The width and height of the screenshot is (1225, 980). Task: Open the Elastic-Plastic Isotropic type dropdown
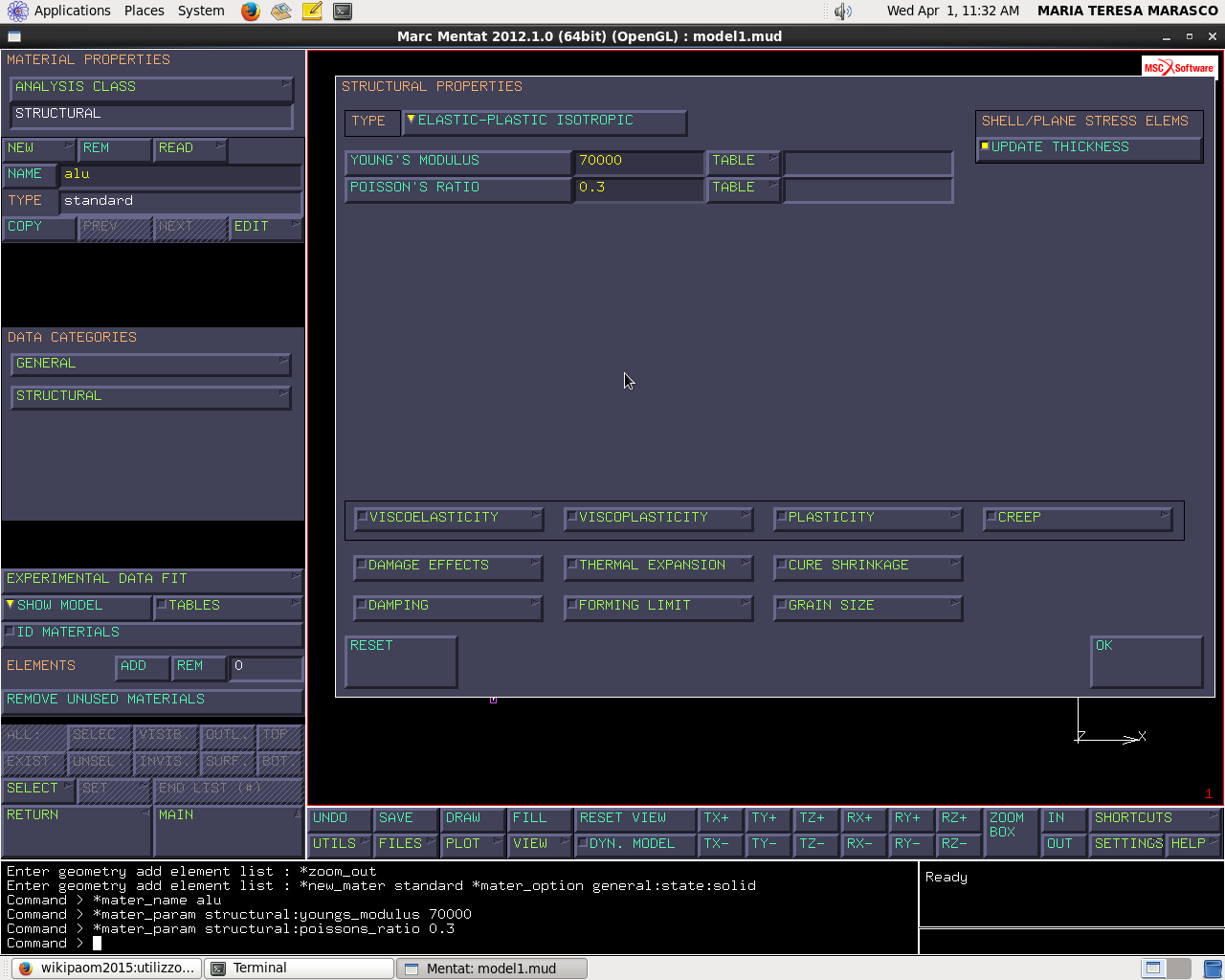pyautogui.click(x=544, y=122)
